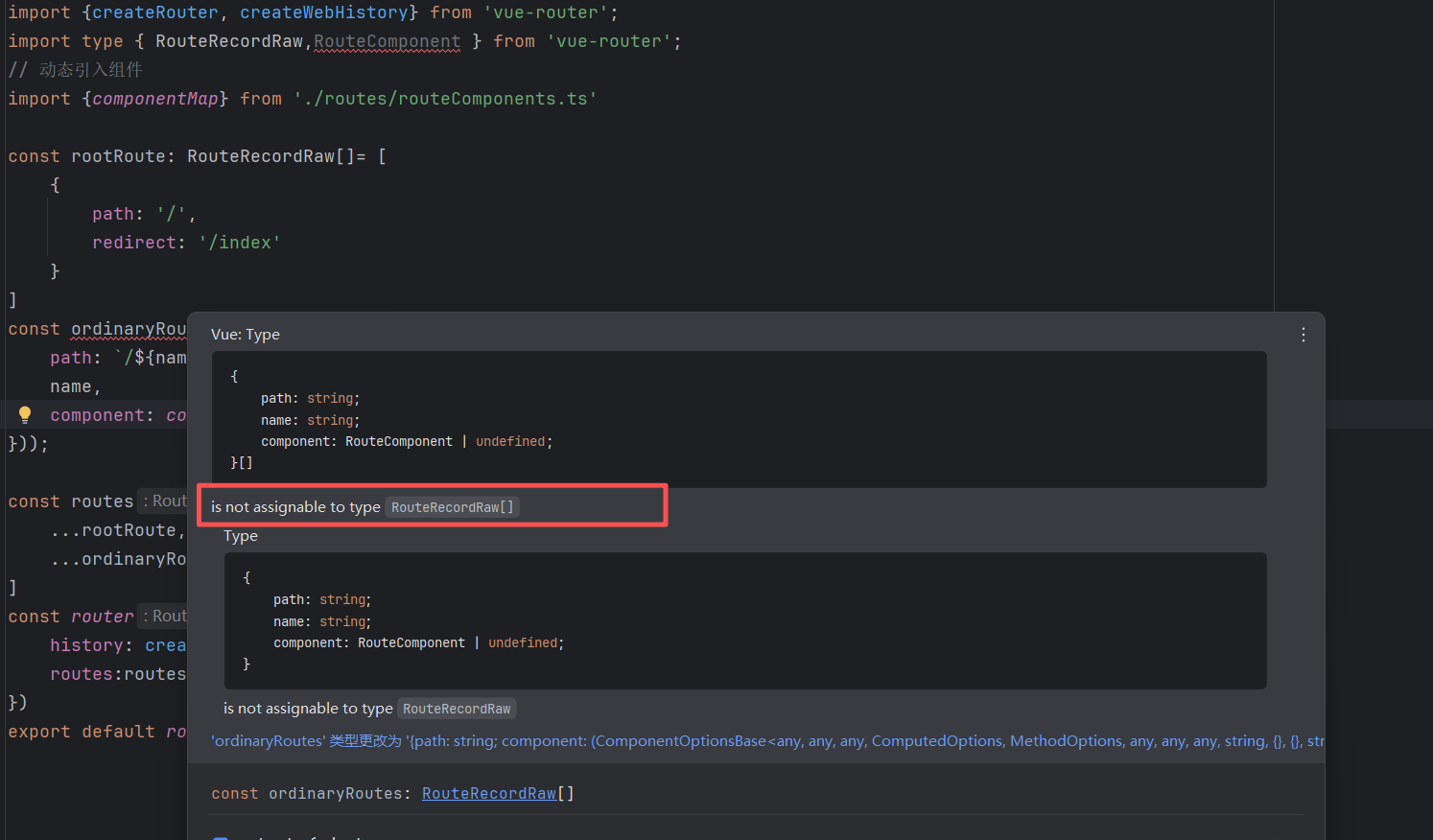Click the '}));' closing line in editor
Screen dimensions: 1433x840
(29, 444)
